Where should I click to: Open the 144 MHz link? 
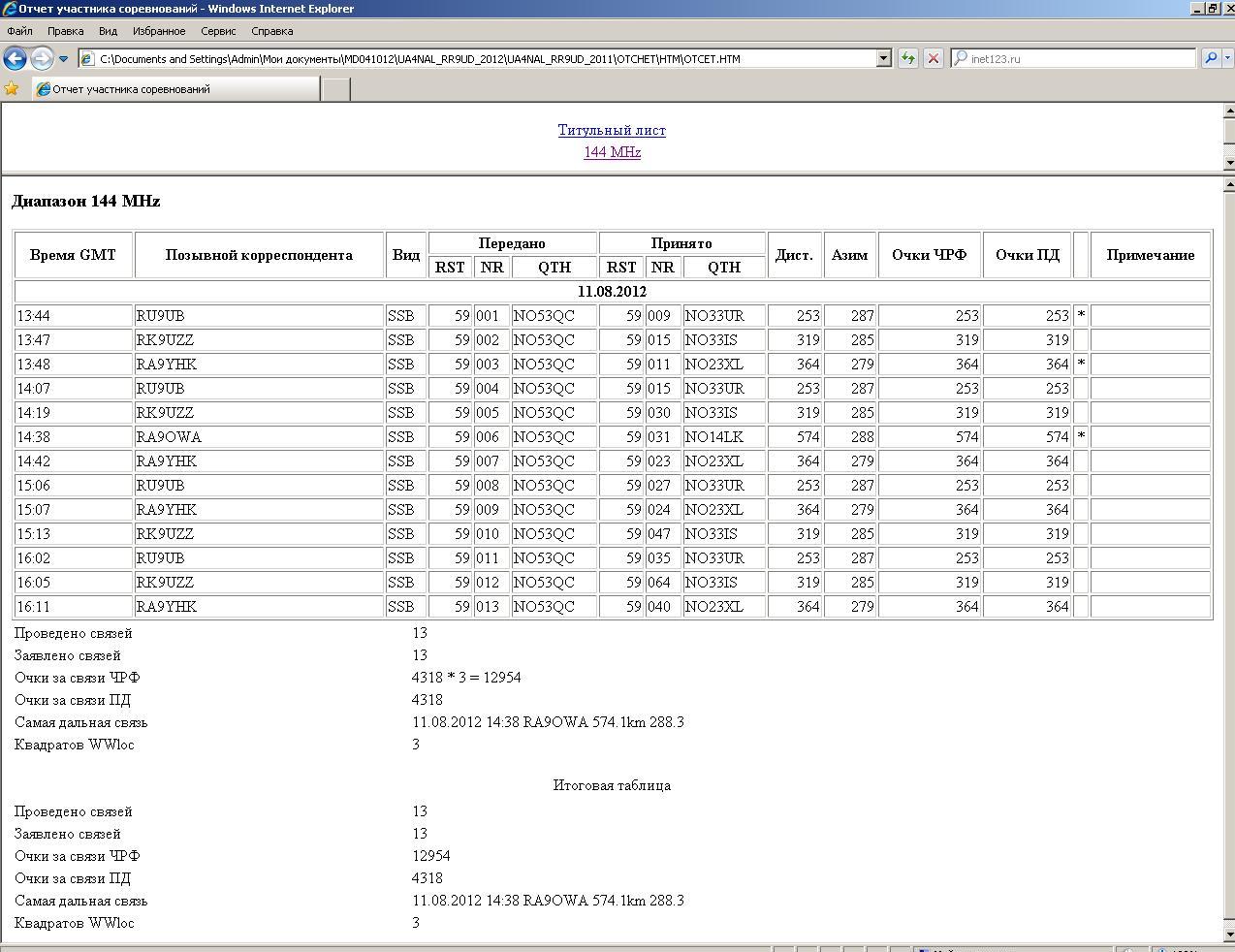click(x=612, y=152)
